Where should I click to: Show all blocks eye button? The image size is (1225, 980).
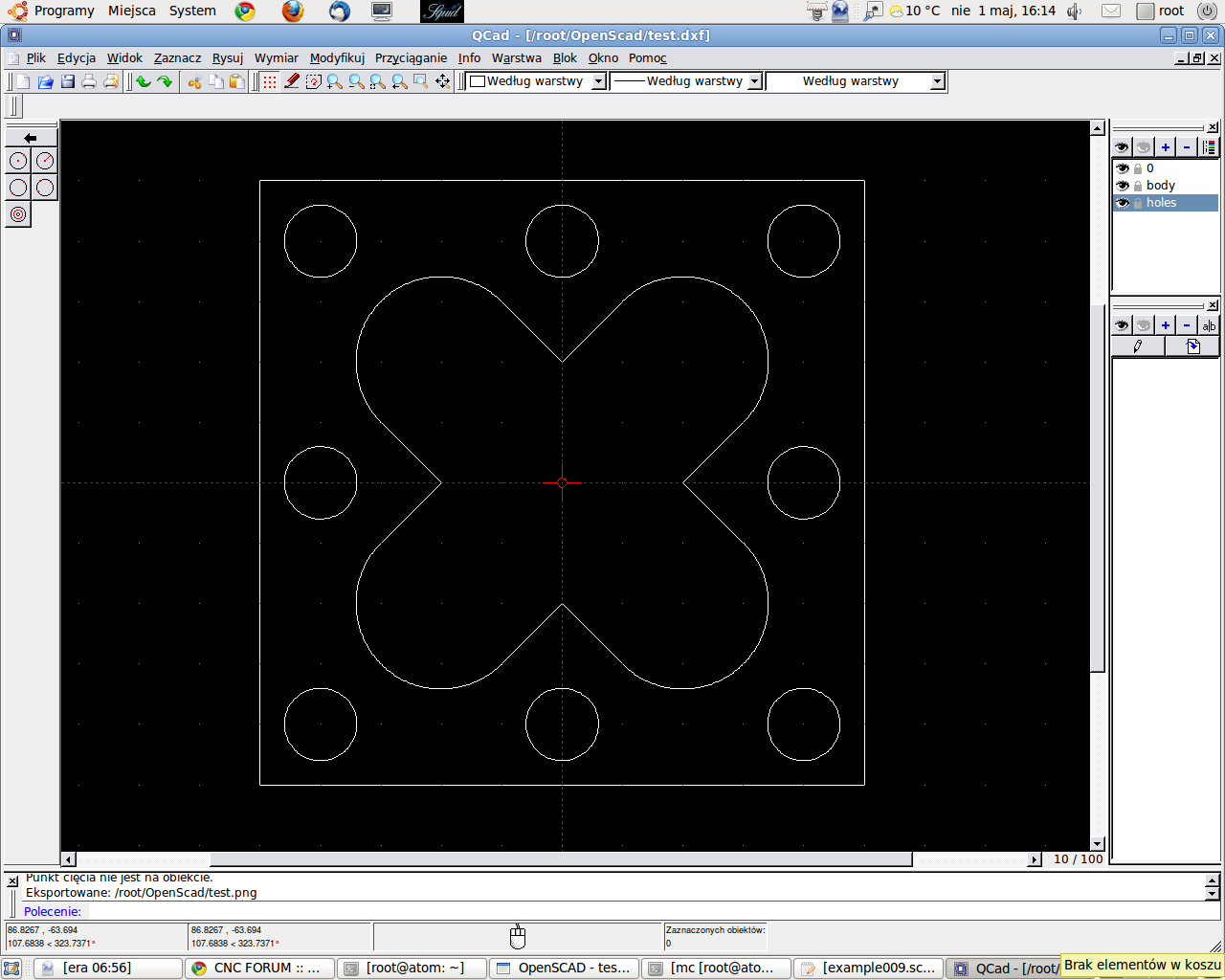coord(1122,325)
